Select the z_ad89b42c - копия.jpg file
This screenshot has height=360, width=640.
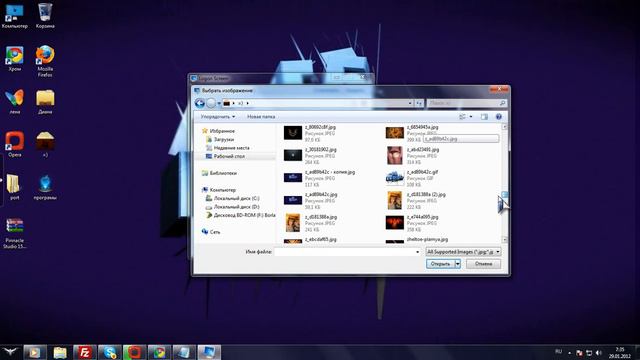[x=320, y=178]
